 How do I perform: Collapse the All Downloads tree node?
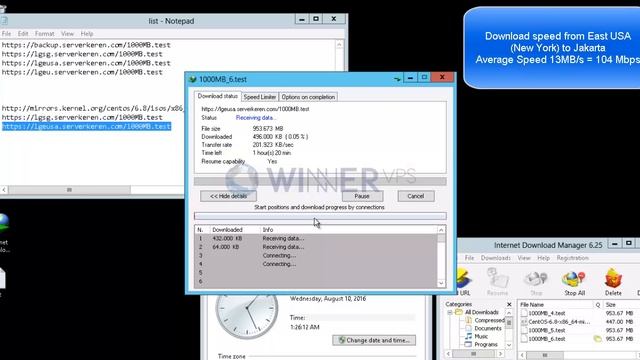(450, 313)
